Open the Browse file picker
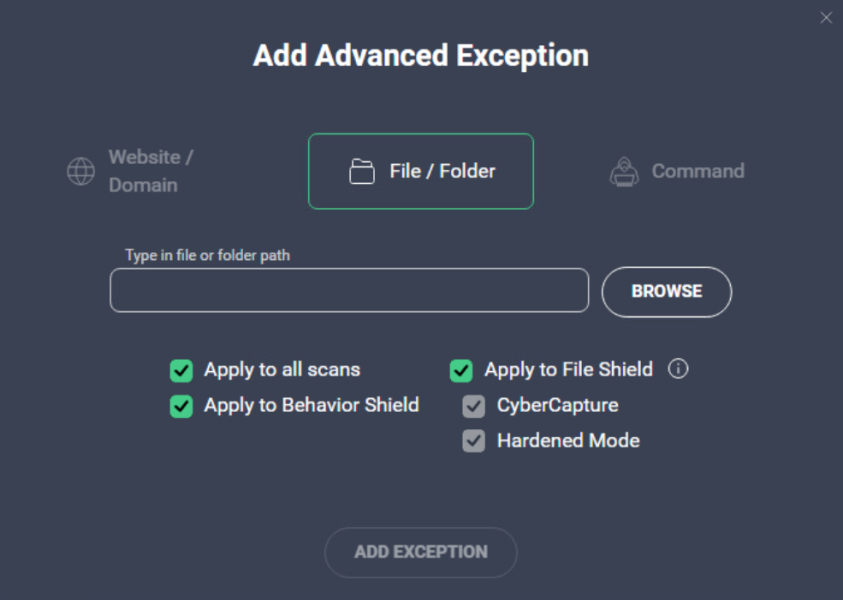This screenshot has height=600, width=843. (x=666, y=291)
